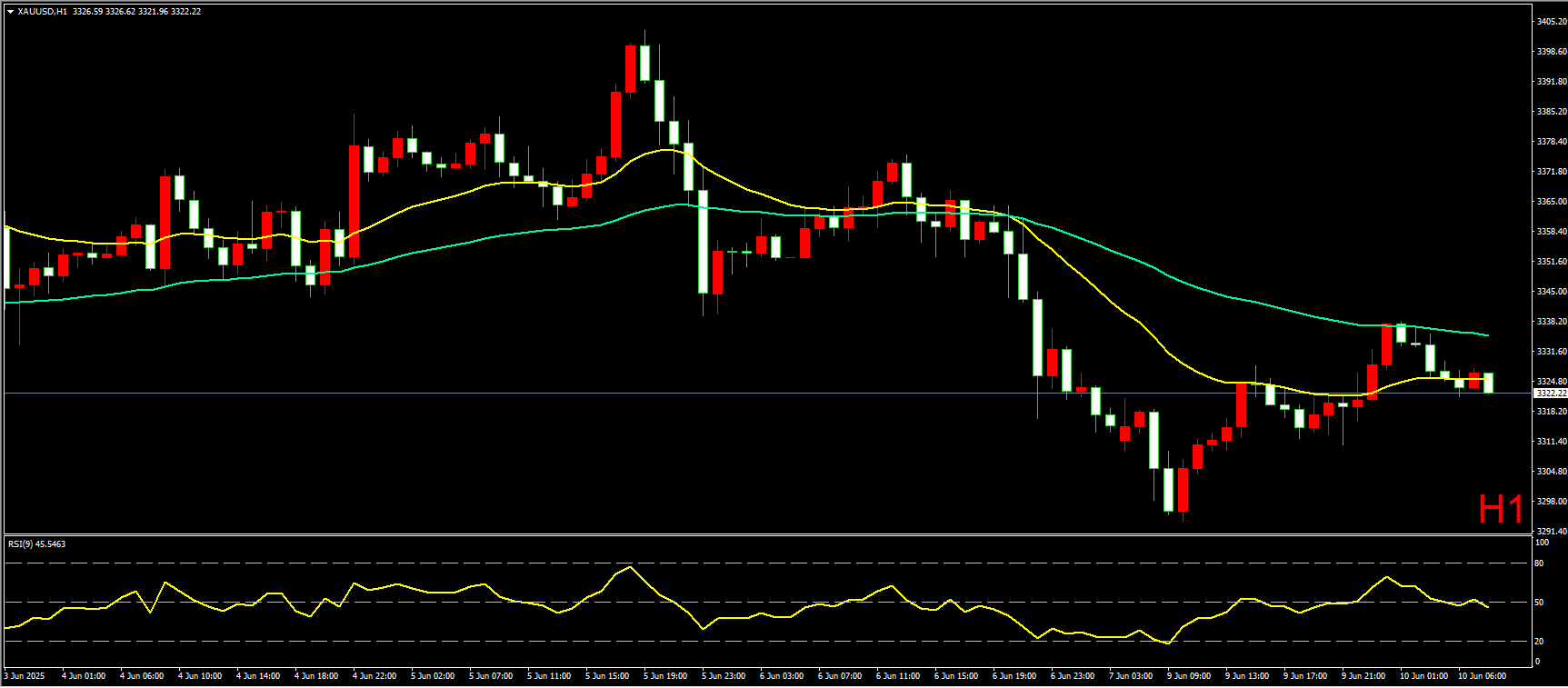Click the 3371.80 price axis value

click(x=1552, y=172)
